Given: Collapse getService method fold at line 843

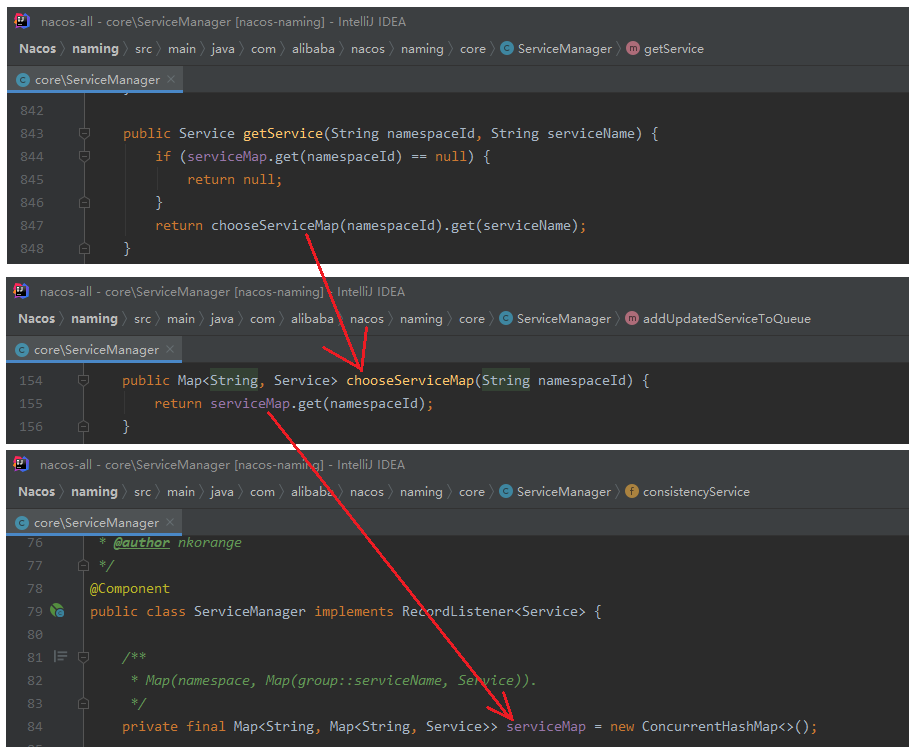Looking at the screenshot, I should [84, 133].
